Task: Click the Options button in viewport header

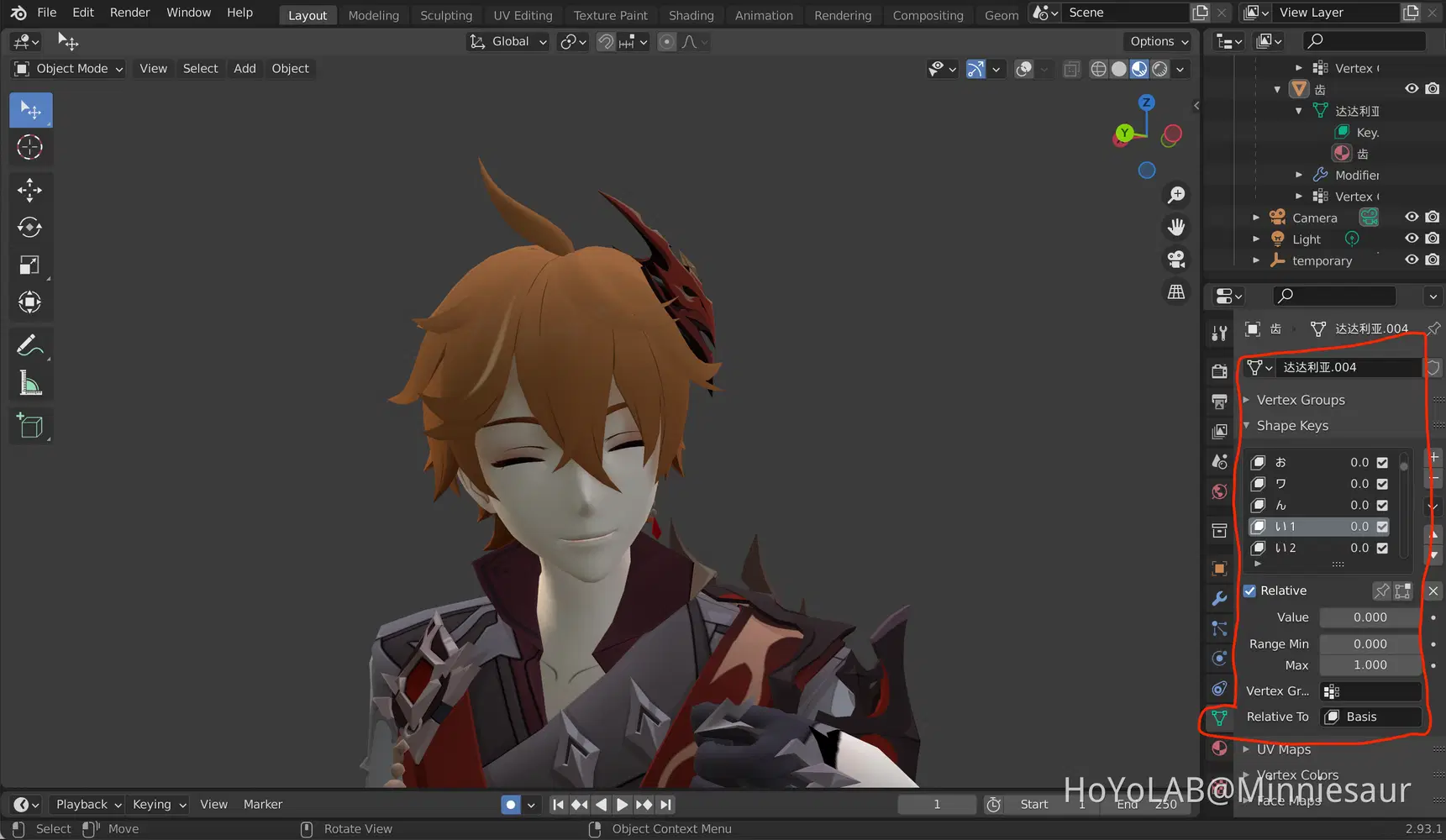Action: pos(1159,41)
